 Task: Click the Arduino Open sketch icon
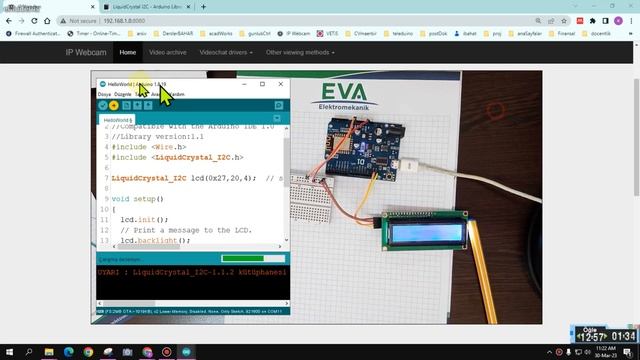(138, 105)
